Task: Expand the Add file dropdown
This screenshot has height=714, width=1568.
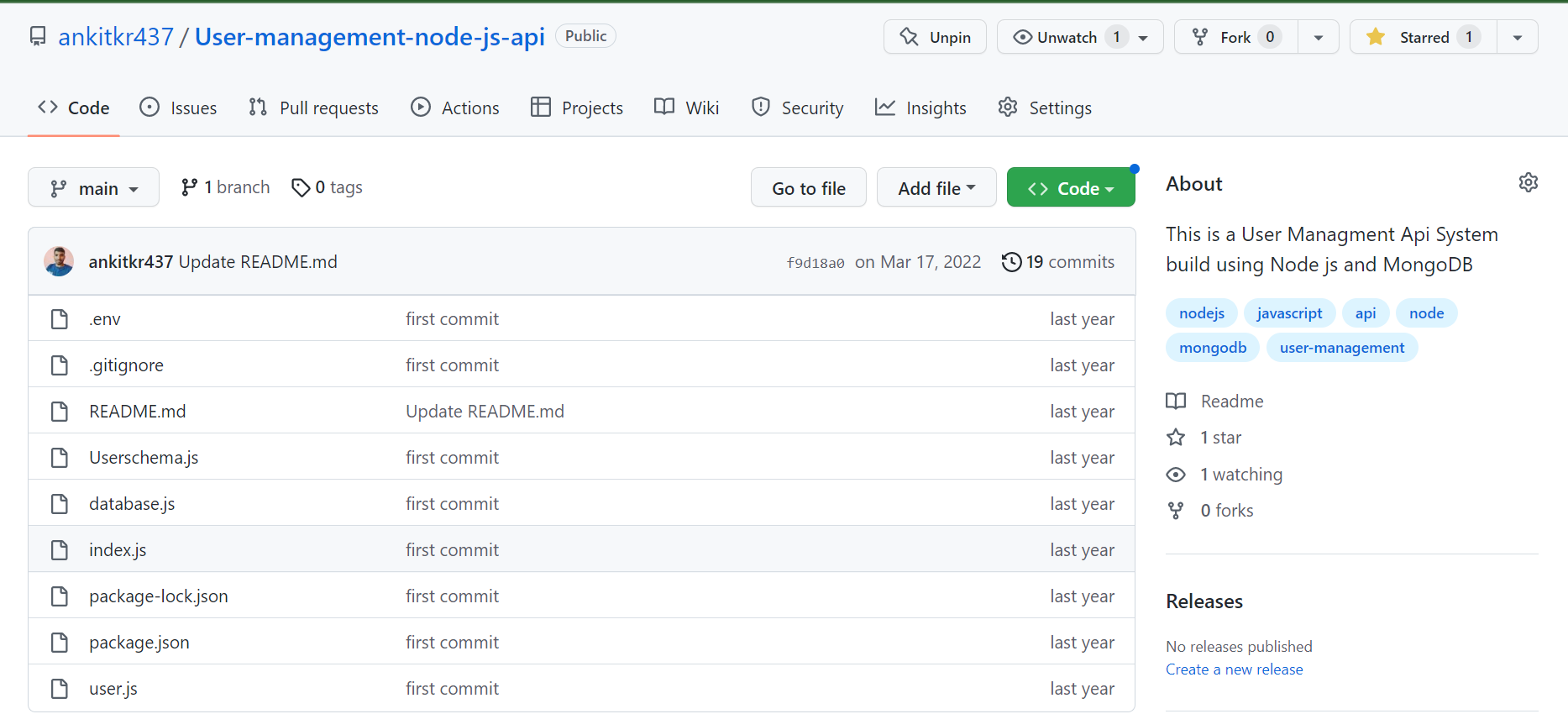Action: pos(936,188)
